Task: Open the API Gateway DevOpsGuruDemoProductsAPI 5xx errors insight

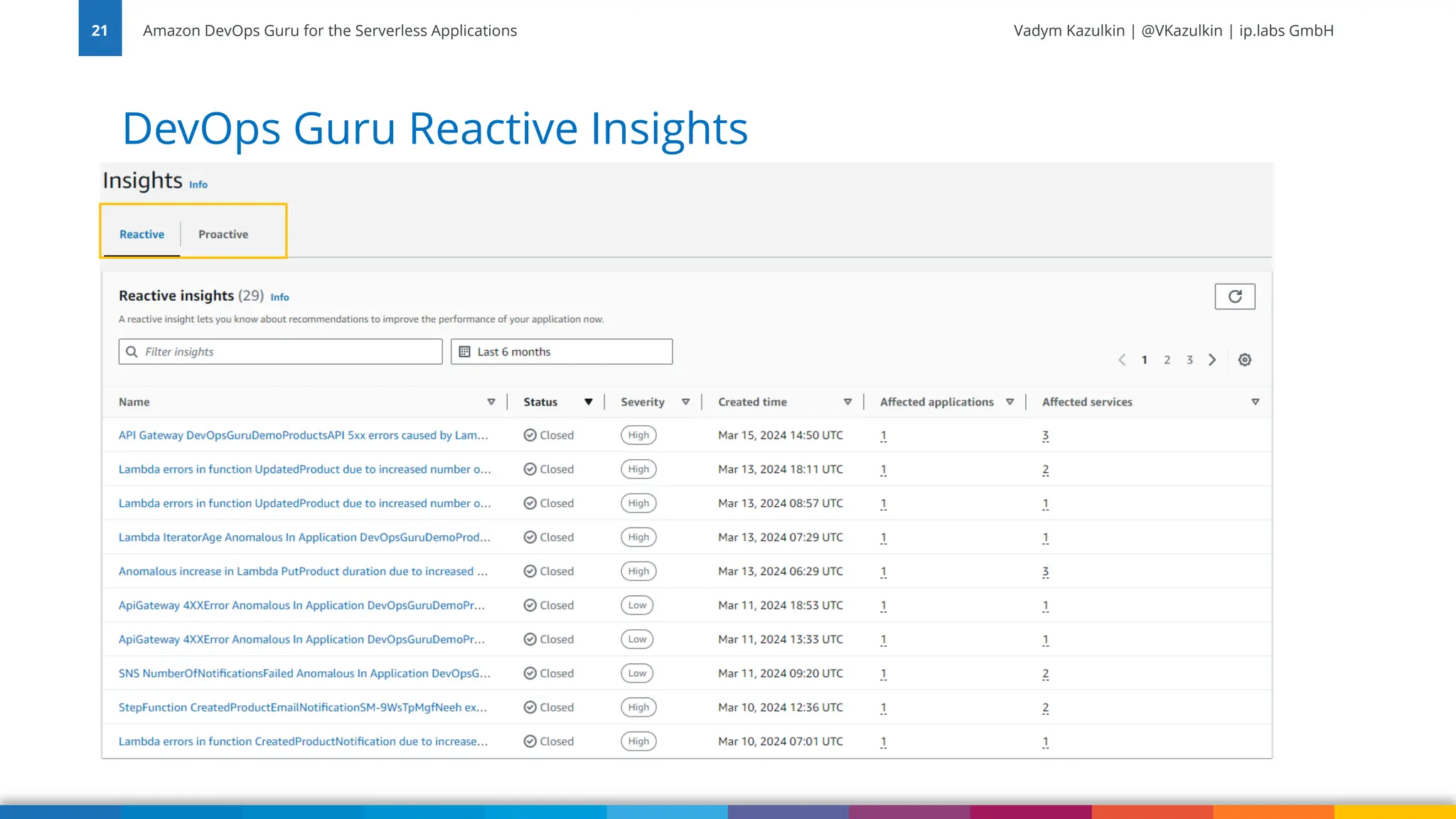Action: (303, 435)
